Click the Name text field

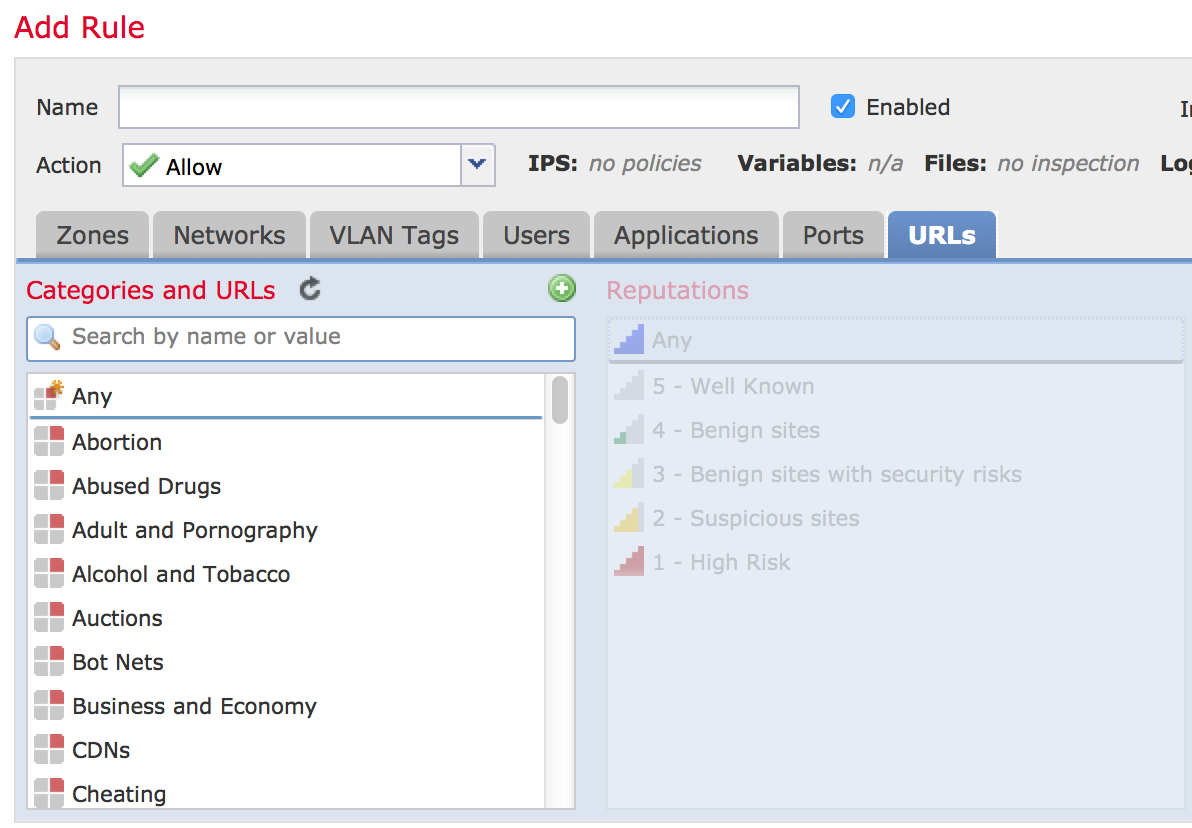(459, 107)
